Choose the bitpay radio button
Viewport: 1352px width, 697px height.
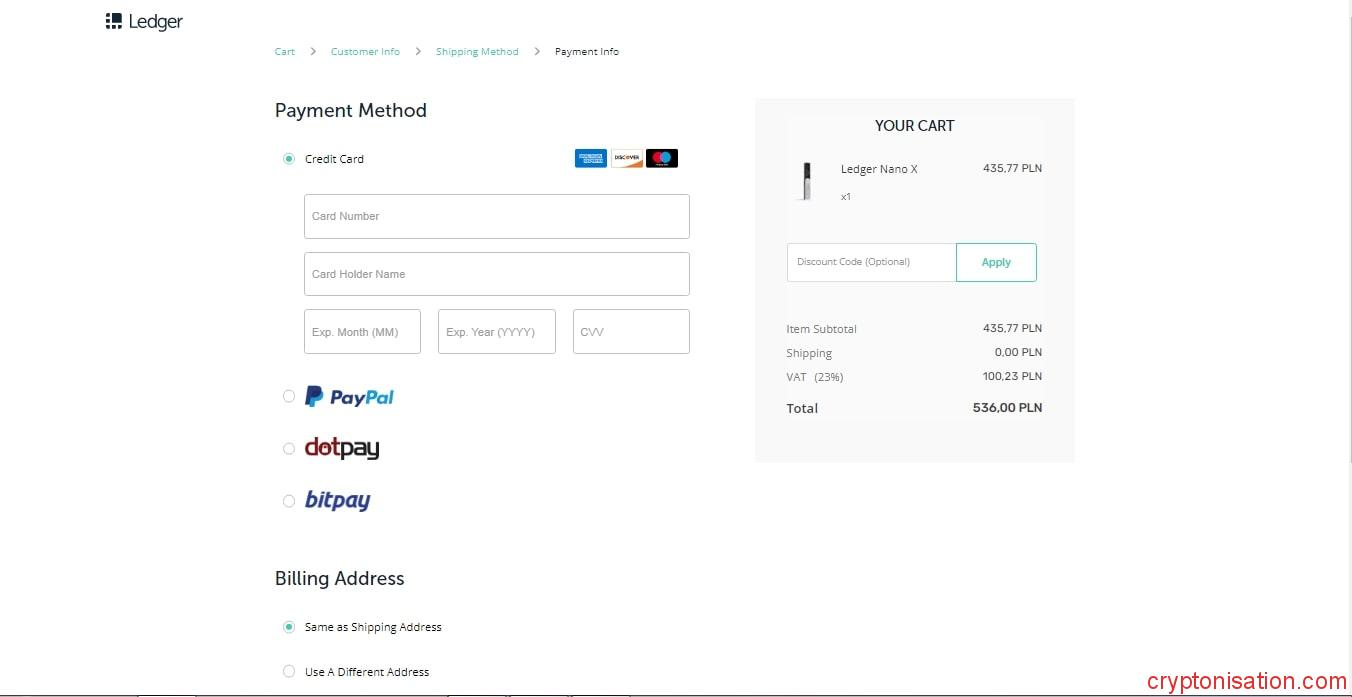(289, 501)
